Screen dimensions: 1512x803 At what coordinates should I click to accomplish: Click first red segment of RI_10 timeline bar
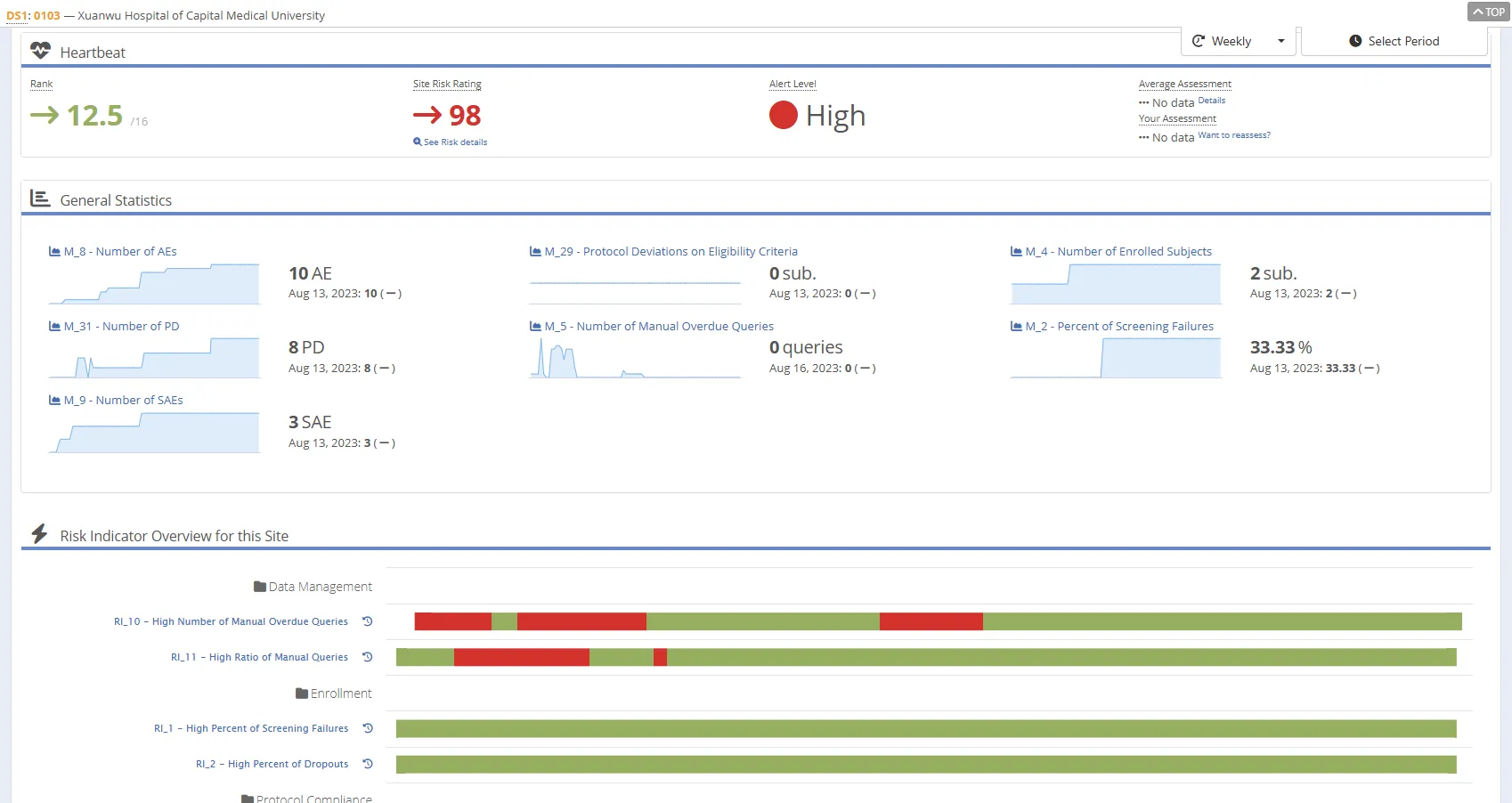tap(452, 621)
